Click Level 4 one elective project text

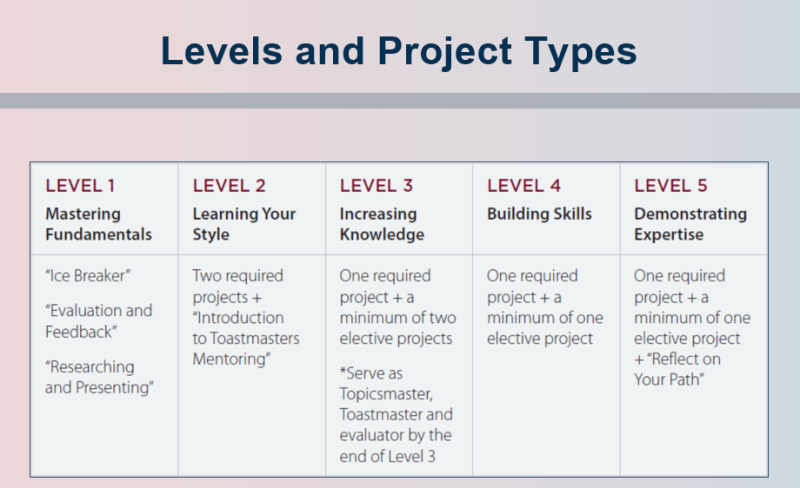[545, 328]
